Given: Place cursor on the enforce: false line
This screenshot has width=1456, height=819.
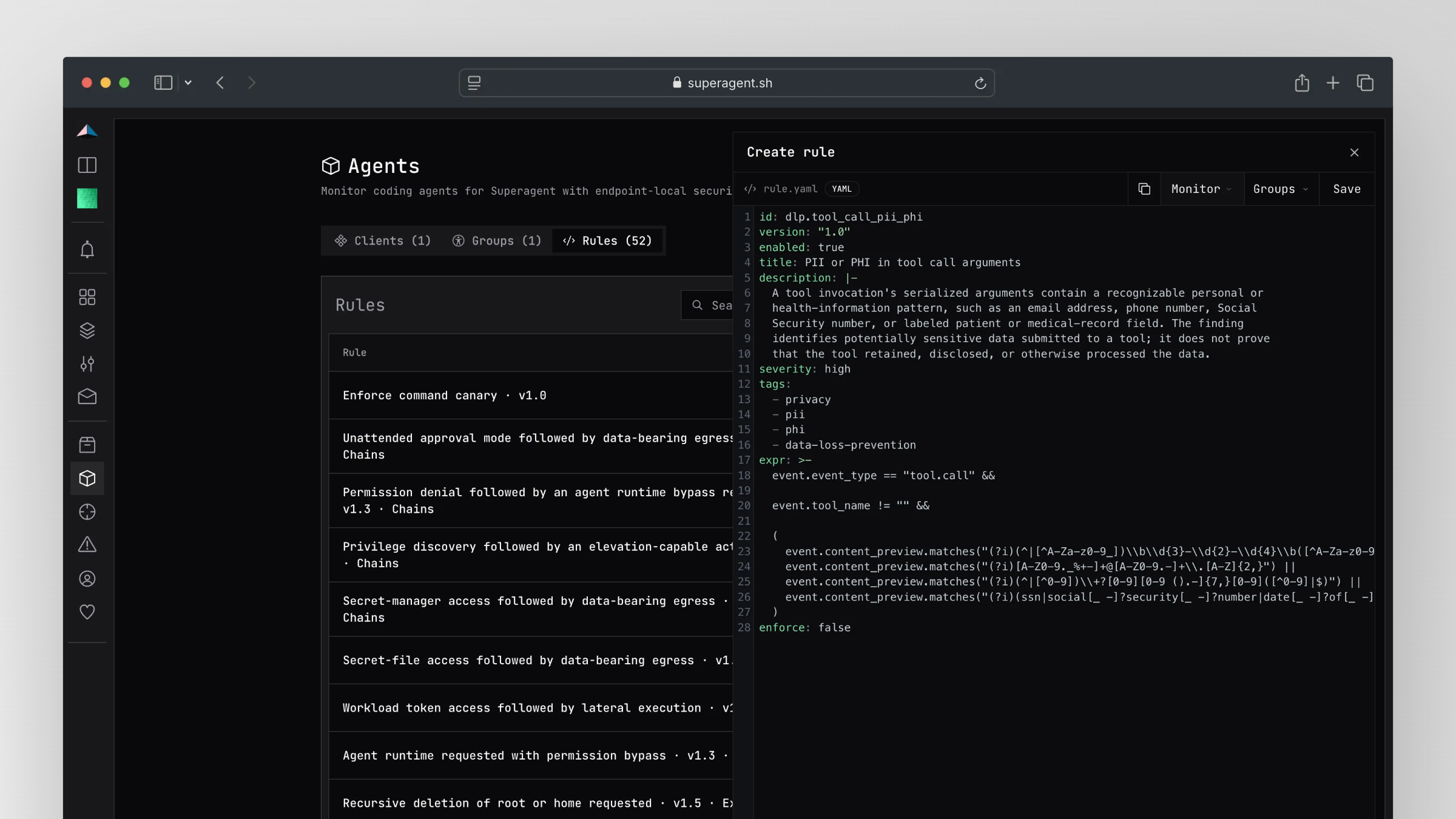Looking at the screenshot, I should [804, 627].
